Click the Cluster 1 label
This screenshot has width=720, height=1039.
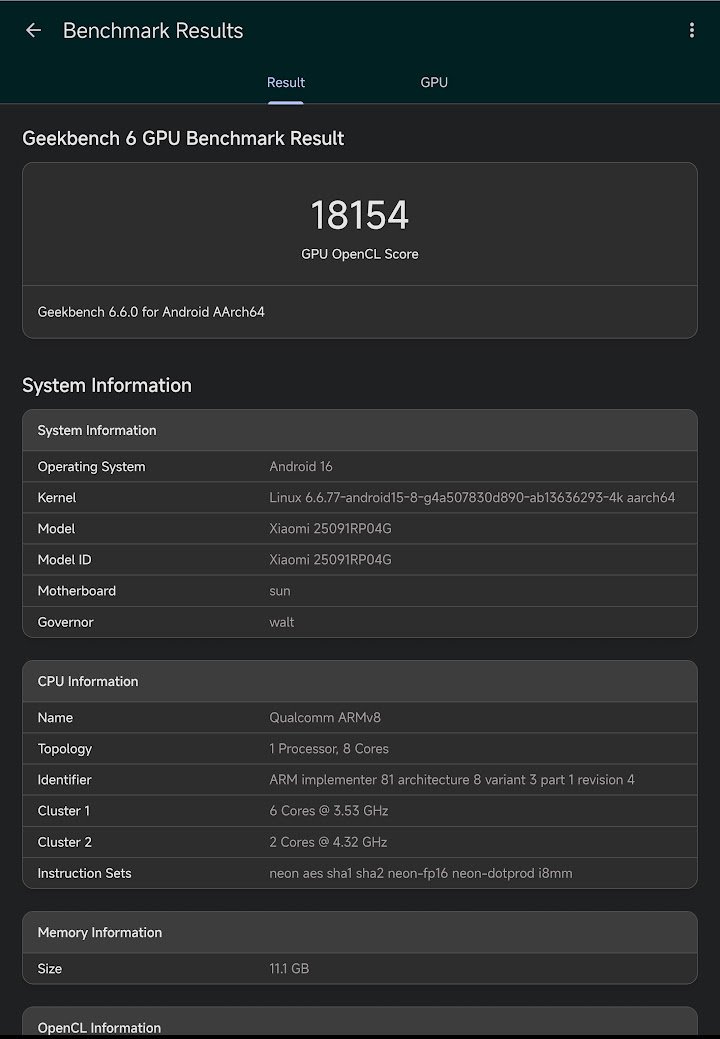point(64,811)
